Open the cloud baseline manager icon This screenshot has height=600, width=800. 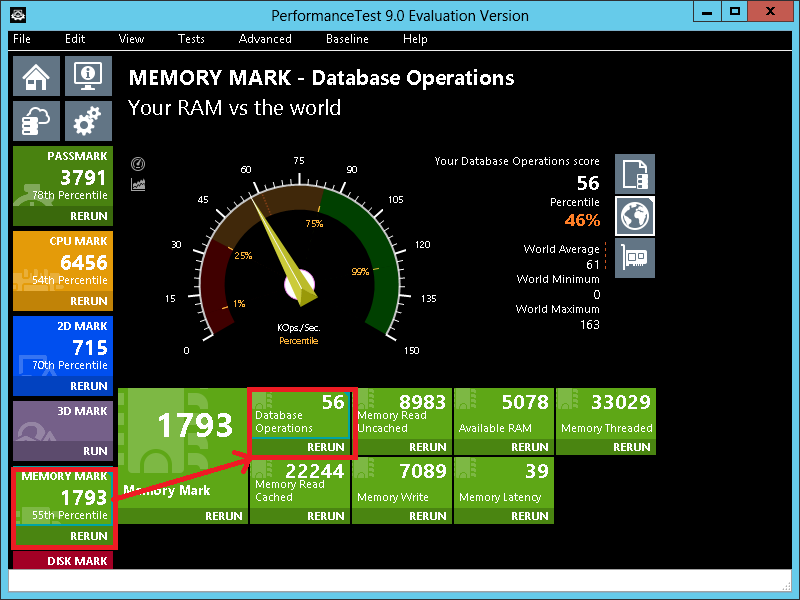pos(37,121)
